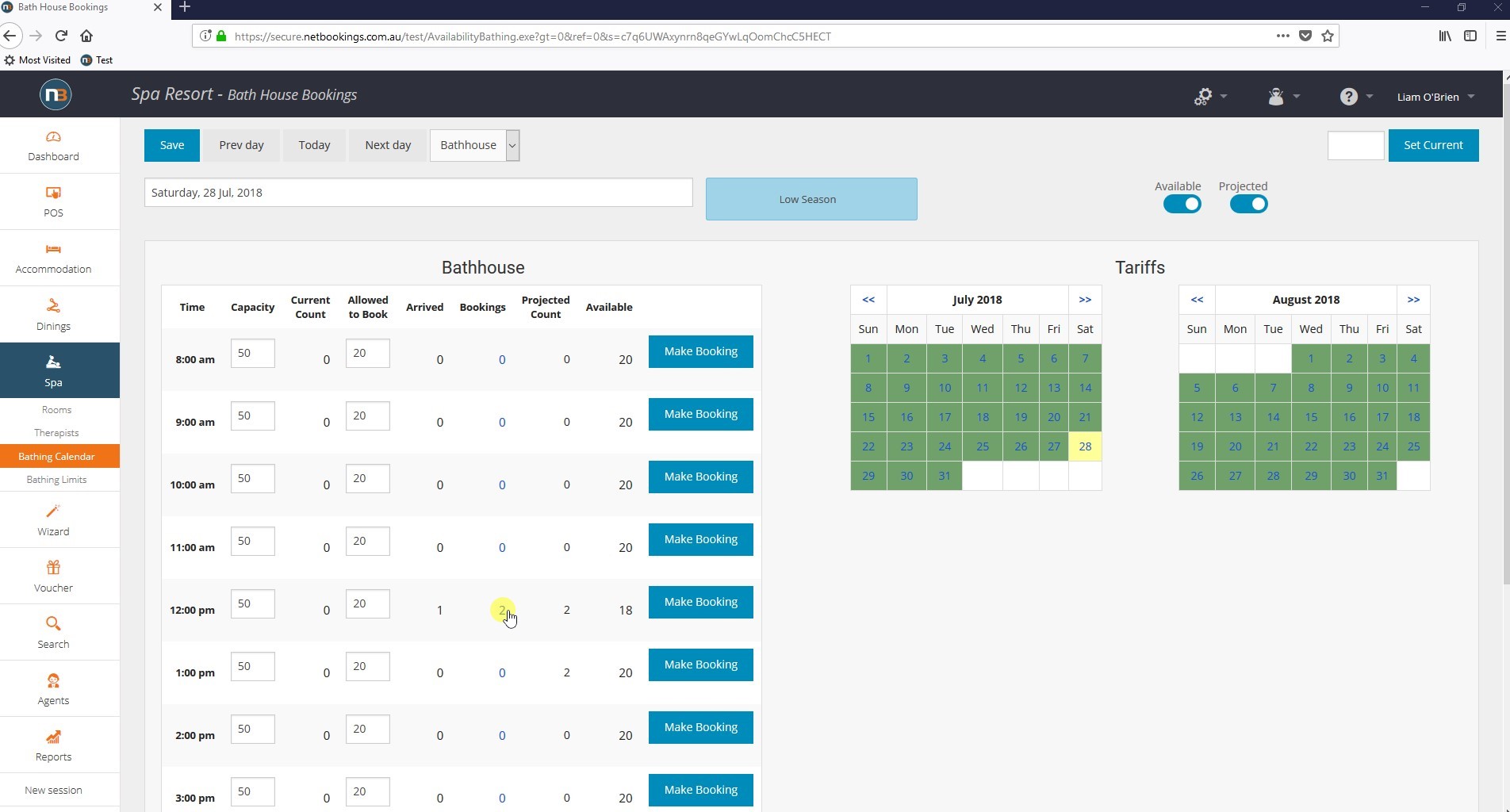This screenshot has width=1510, height=812.
Task: Go to browser home page
Action: click(x=86, y=36)
